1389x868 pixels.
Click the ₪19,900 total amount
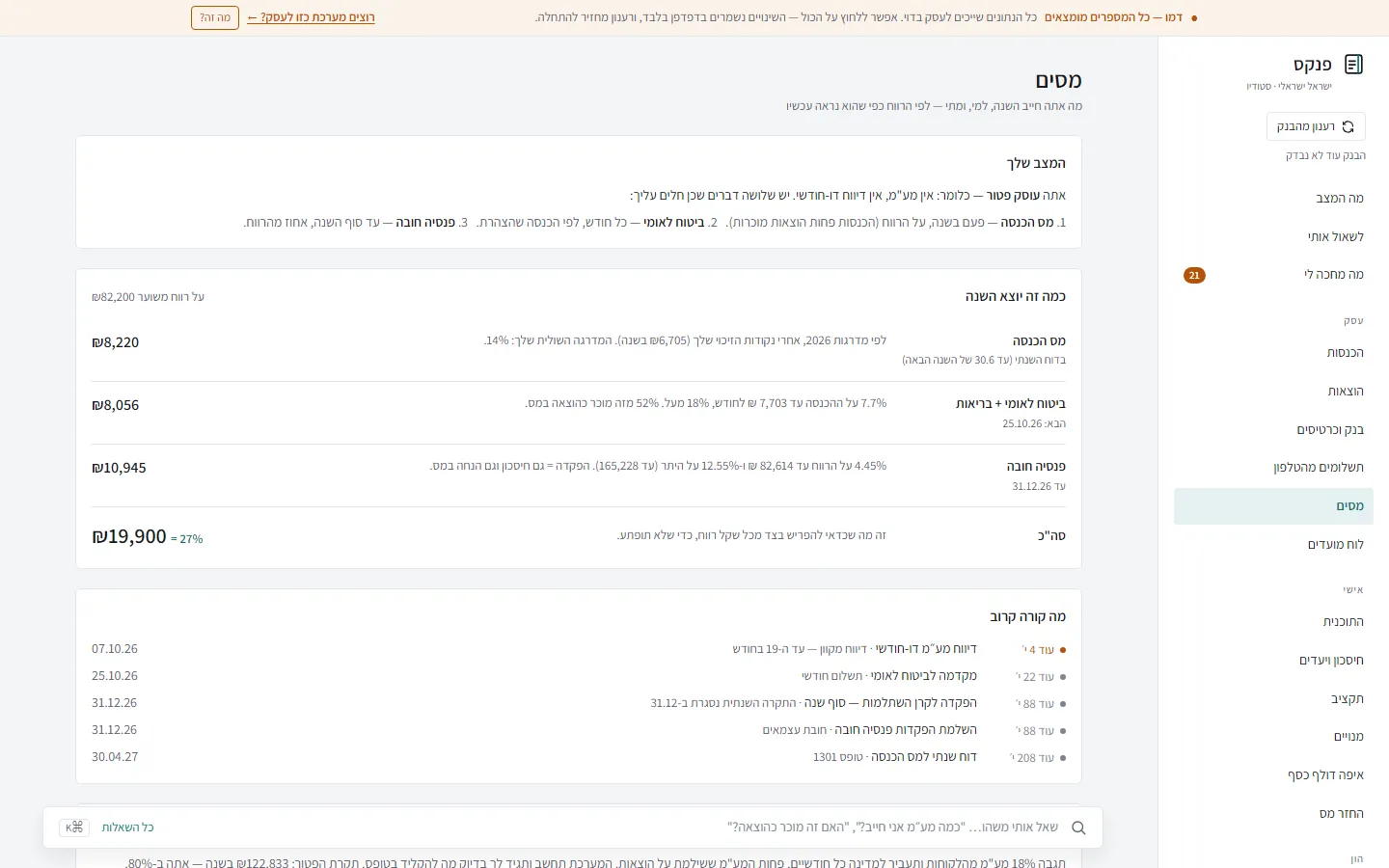coord(129,536)
